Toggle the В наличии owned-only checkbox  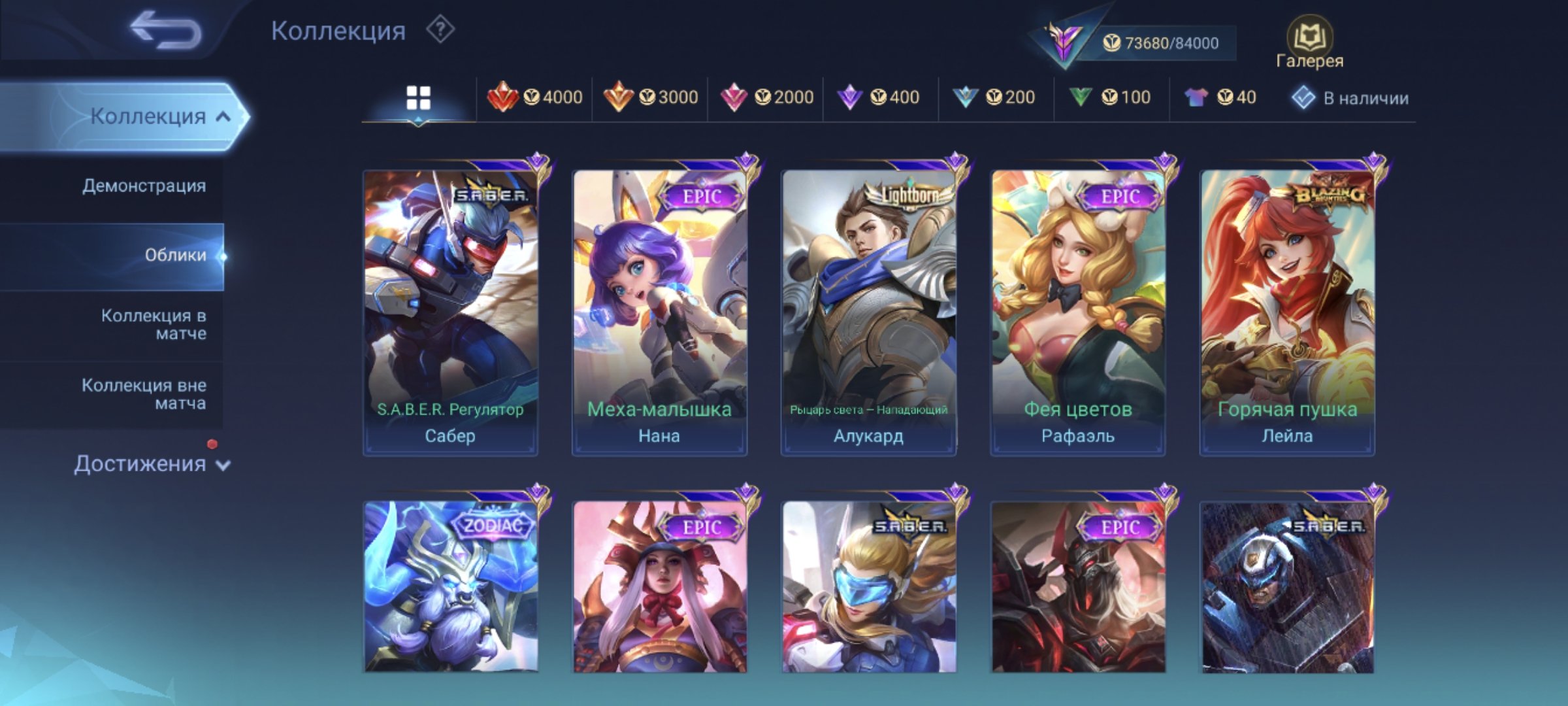click(x=1350, y=98)
